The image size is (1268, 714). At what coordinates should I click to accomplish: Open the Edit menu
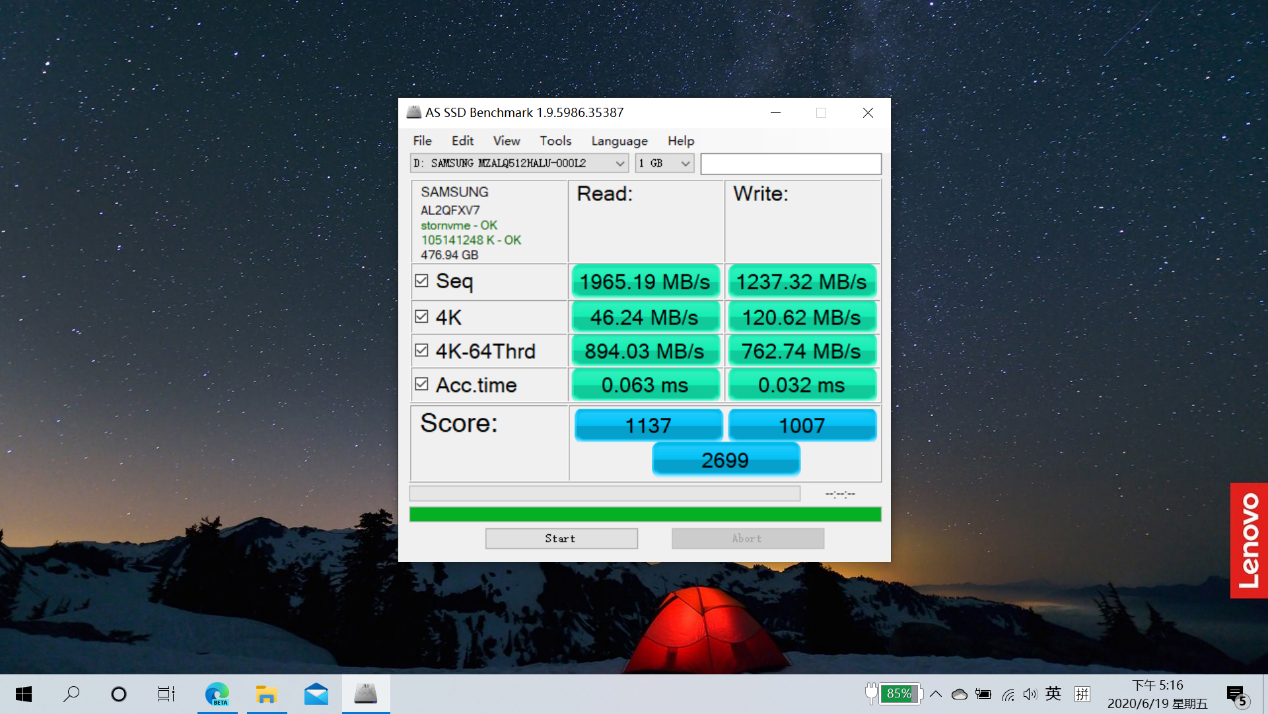(x=462, y=141)
